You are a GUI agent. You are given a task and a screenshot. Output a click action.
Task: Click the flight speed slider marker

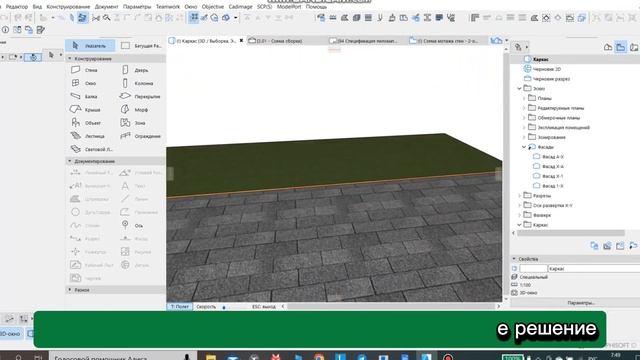pyautogui.click(x=224, y=307)
